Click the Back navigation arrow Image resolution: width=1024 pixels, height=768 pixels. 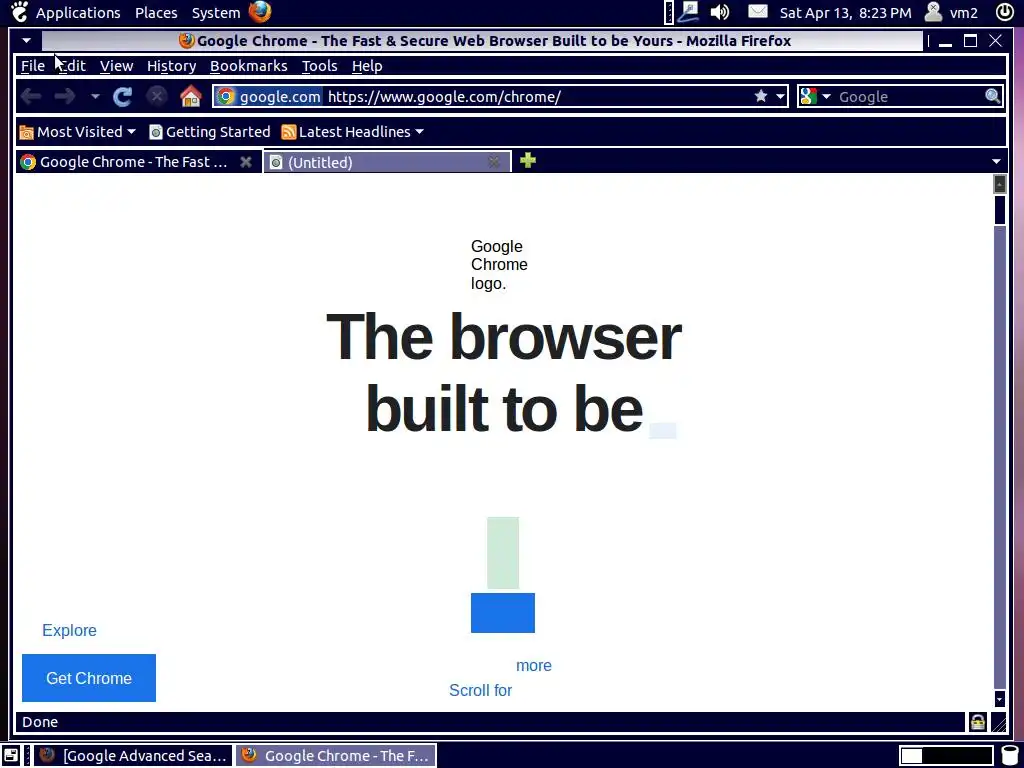(x=31, y=97)
